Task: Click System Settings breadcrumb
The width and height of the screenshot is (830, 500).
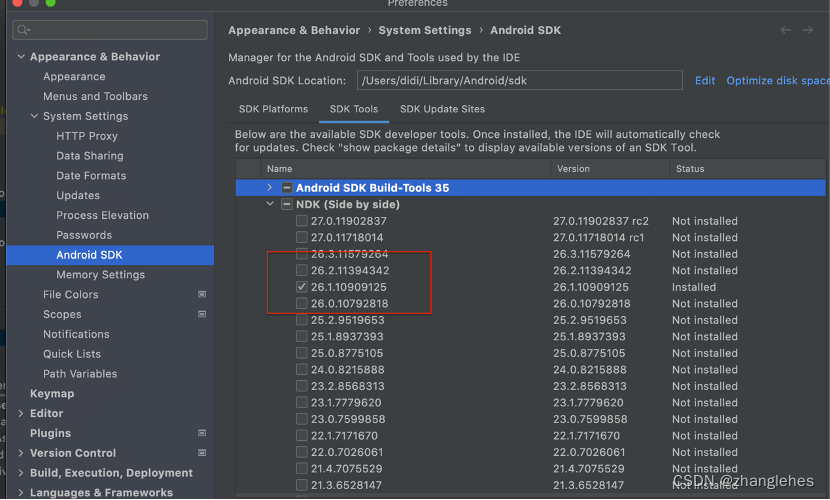Action: tap(425, 30)
